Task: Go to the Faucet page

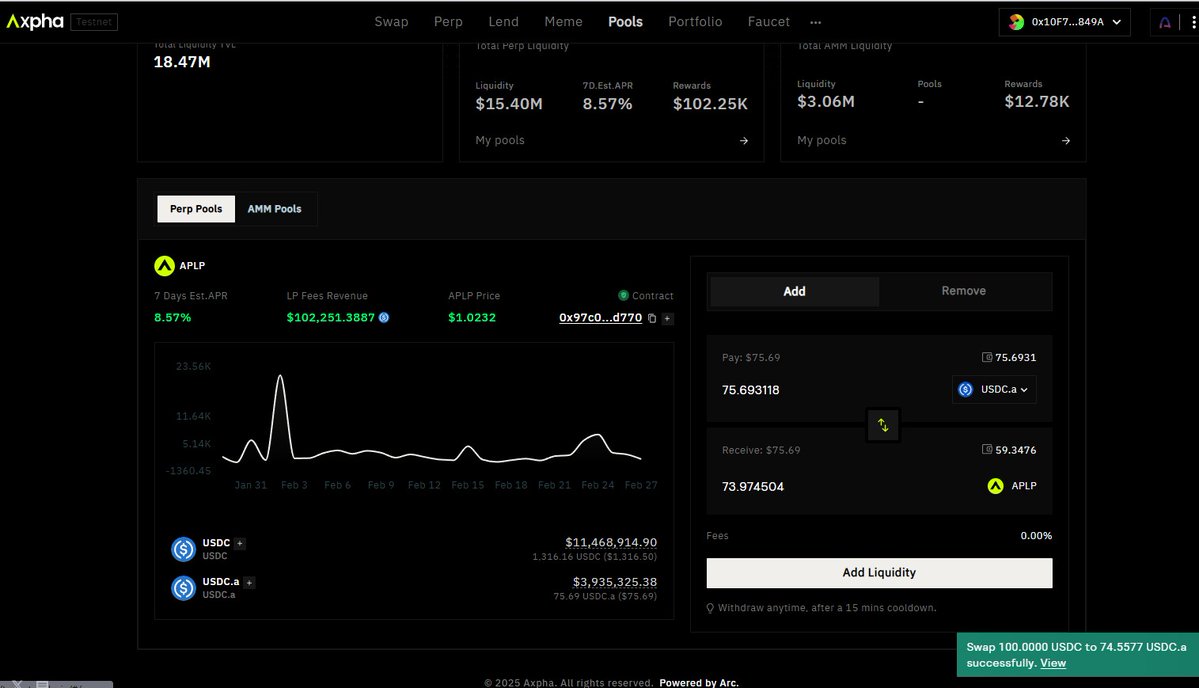Action: click(x=768, y=21)
